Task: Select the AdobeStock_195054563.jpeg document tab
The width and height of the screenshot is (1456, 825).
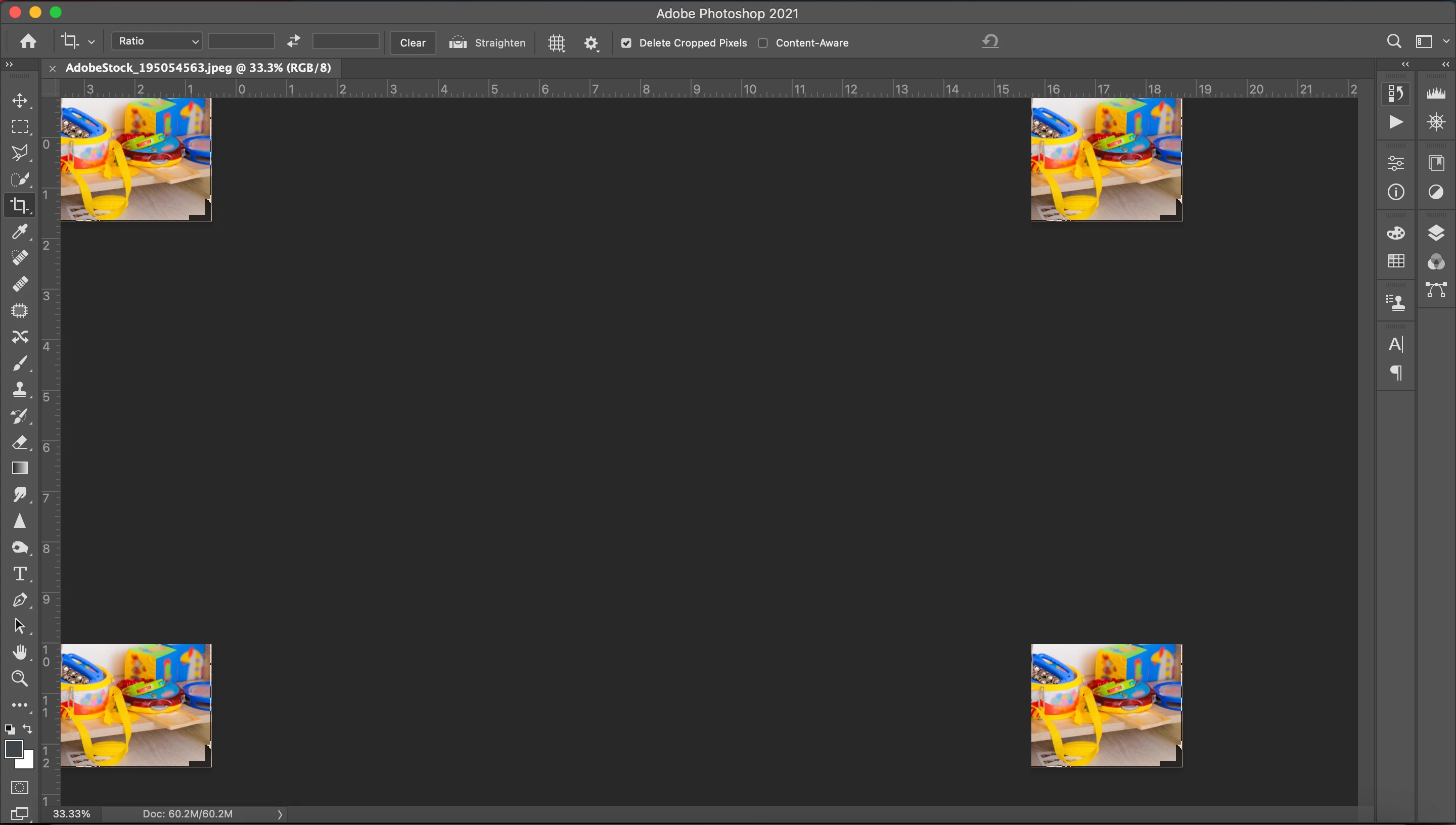Action: (x=198, y=68)
